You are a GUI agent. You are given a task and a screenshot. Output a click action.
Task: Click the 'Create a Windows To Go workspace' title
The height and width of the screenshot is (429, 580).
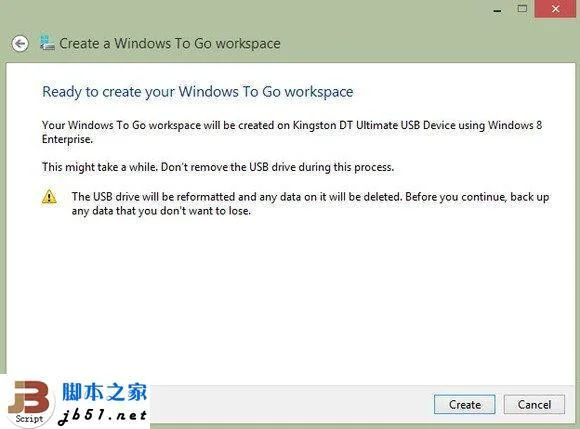[x=170, y=44]
